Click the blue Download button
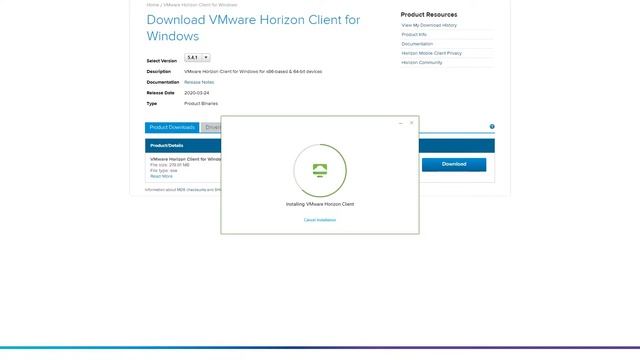The height and width of the screenshot is (360, 640). 454,164
